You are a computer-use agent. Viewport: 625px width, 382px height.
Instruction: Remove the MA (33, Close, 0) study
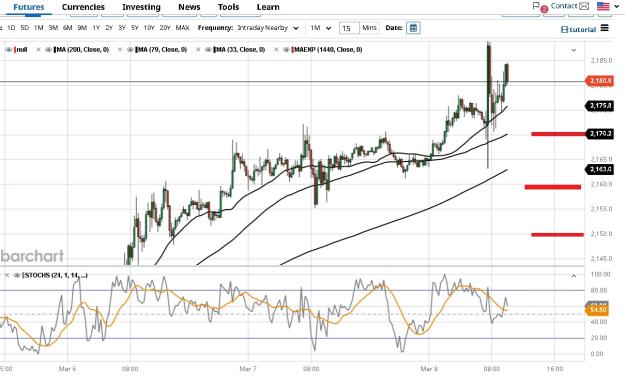[198, 50]
